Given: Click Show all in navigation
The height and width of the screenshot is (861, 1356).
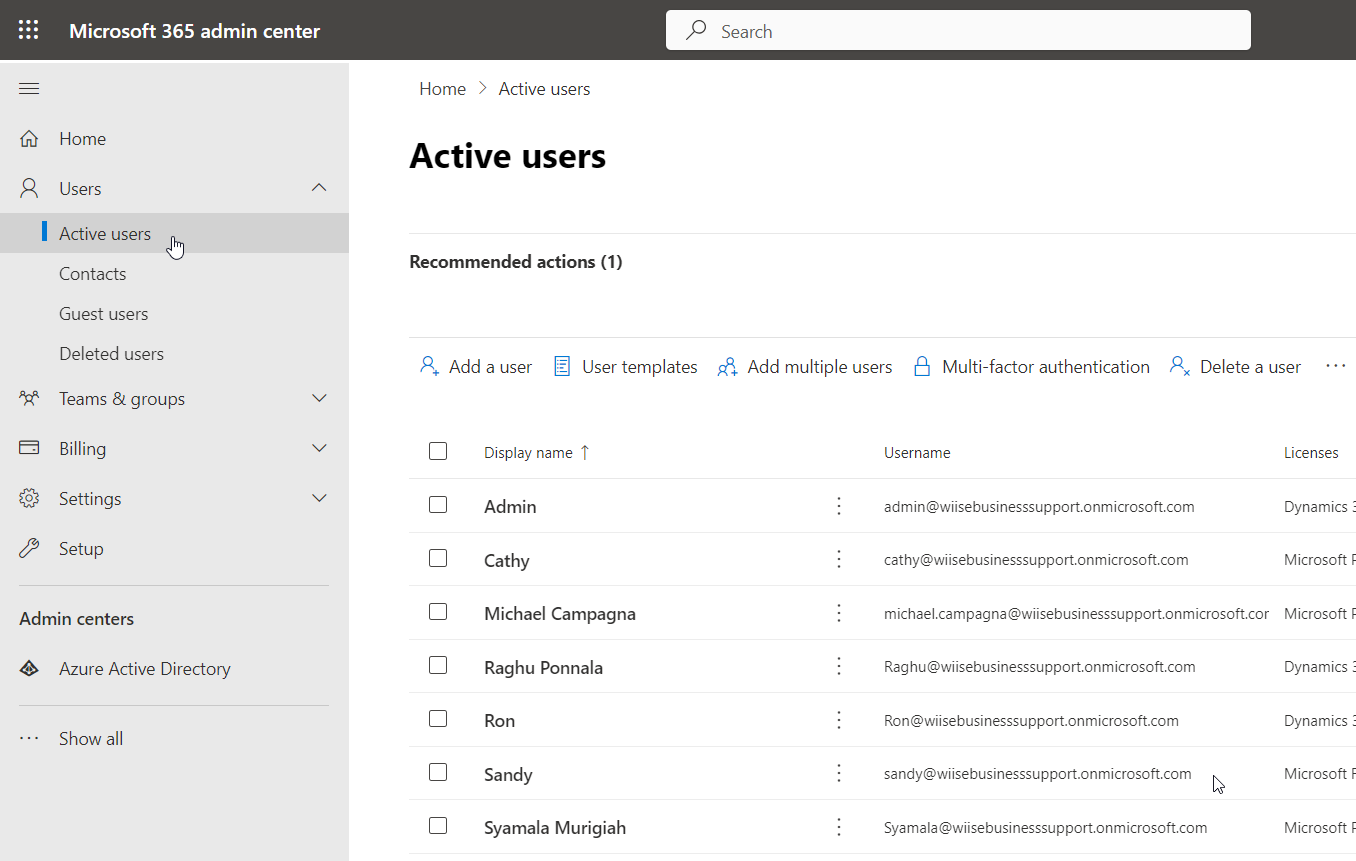Looking at the screenshot, I should point(91,739).
